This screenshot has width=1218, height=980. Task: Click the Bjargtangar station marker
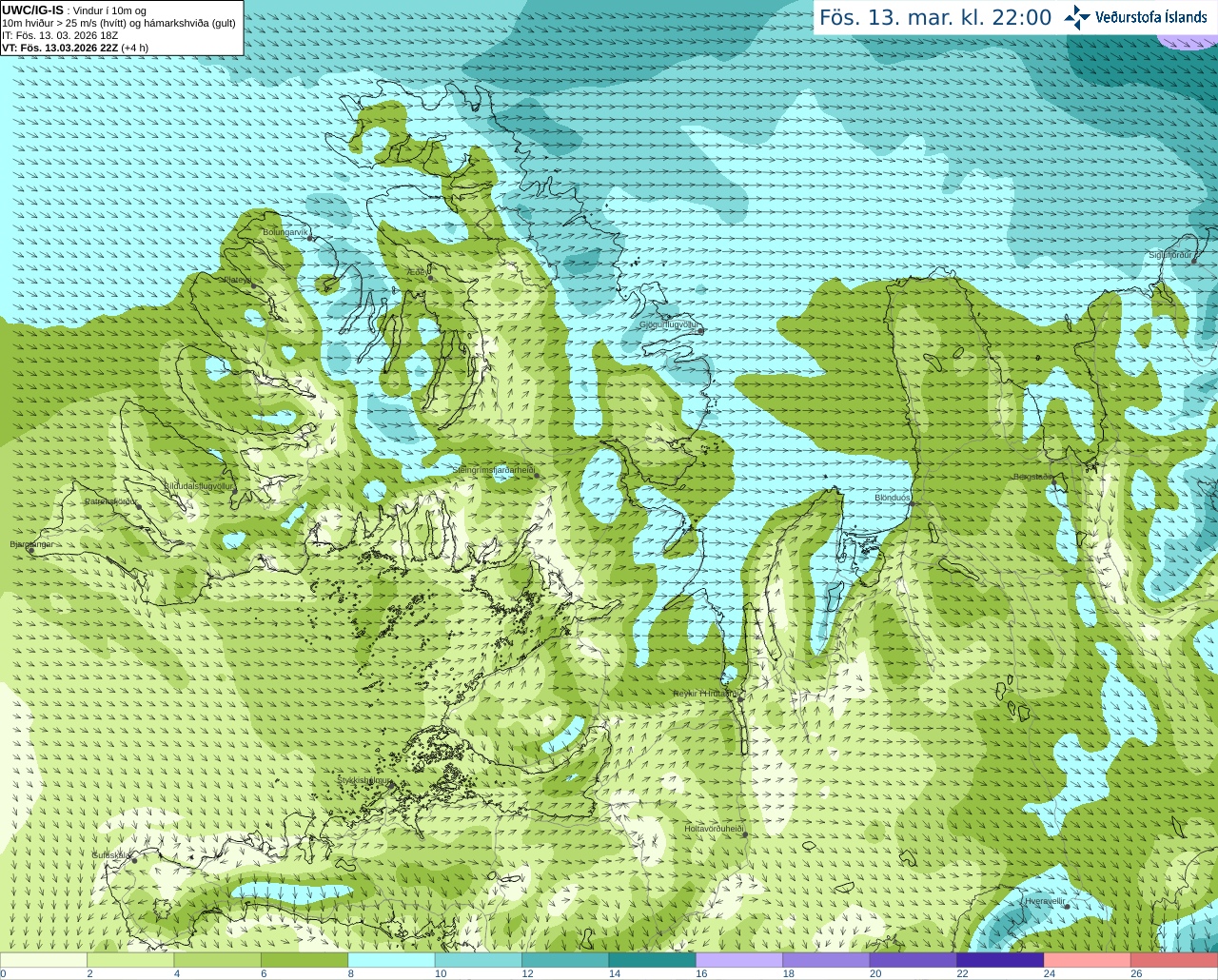click(x=30, y=550)
